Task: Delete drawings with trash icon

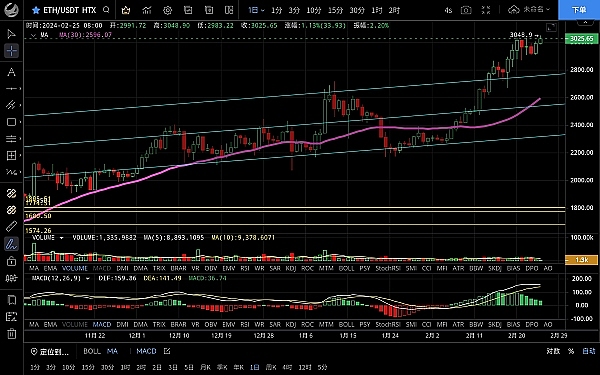Action: point(11,333)
